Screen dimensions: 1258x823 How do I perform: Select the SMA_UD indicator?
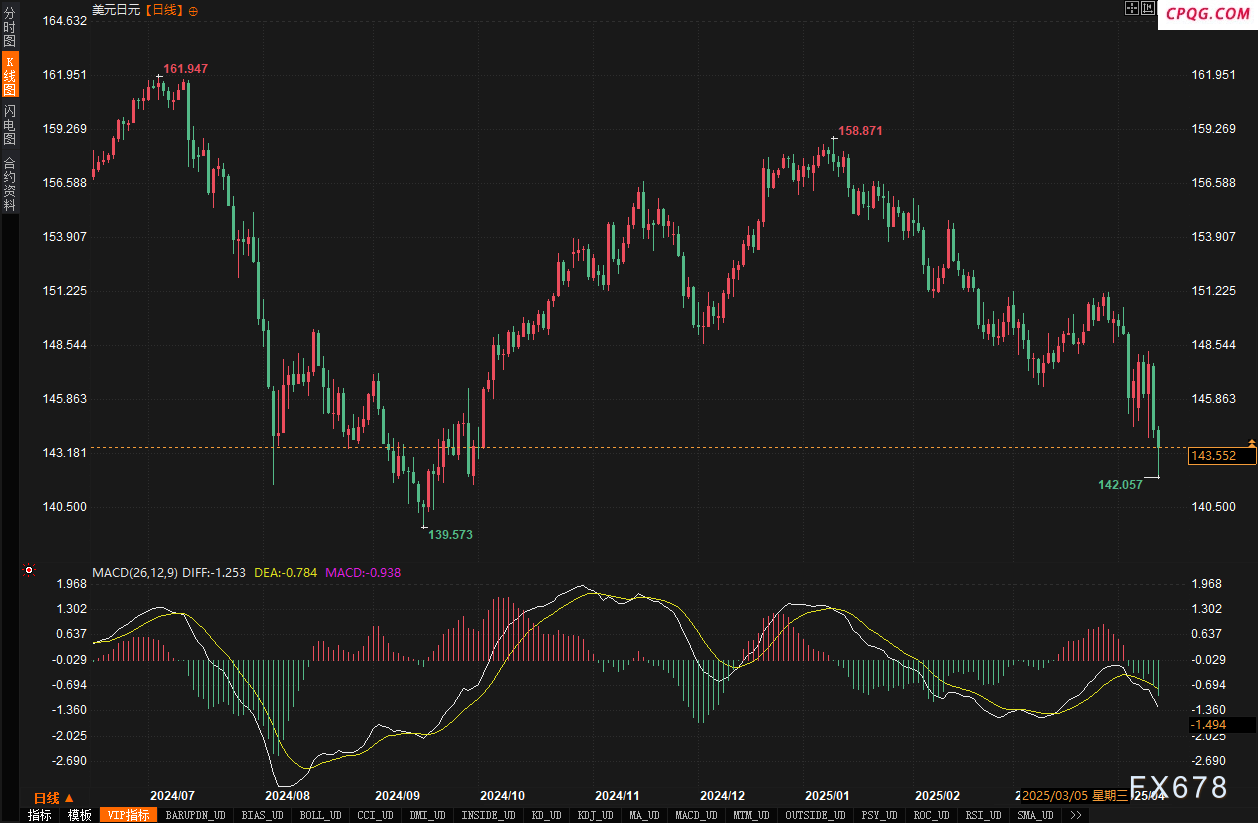coord(1035,815)
